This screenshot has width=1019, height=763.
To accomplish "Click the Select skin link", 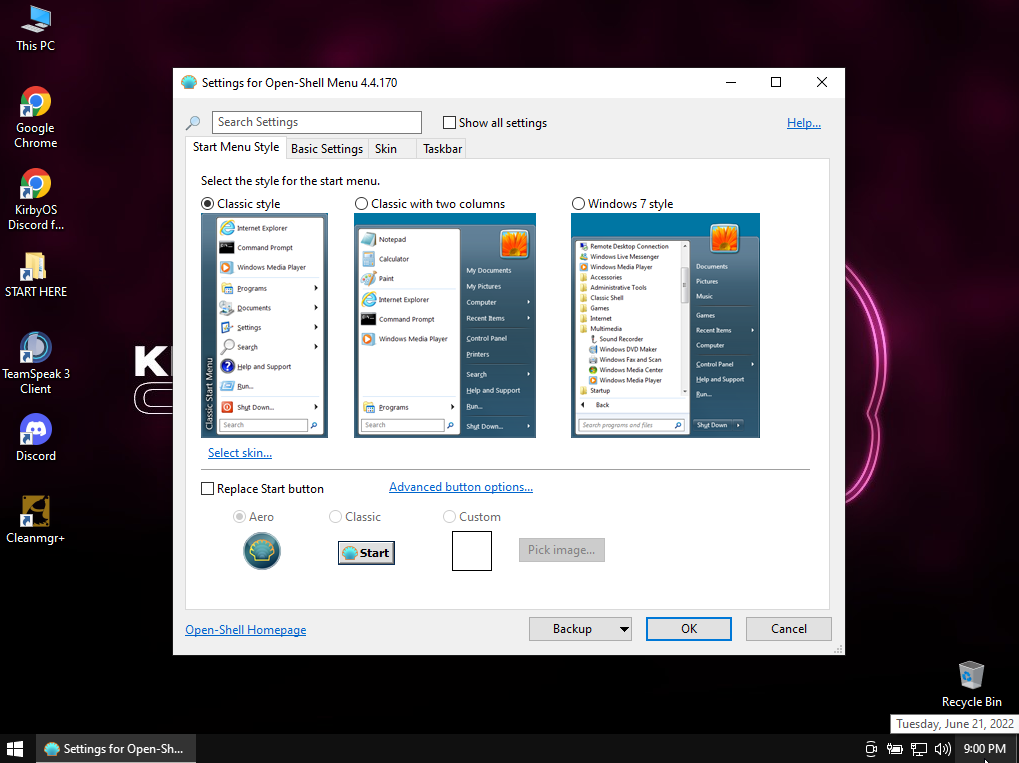I will [240, 453].
